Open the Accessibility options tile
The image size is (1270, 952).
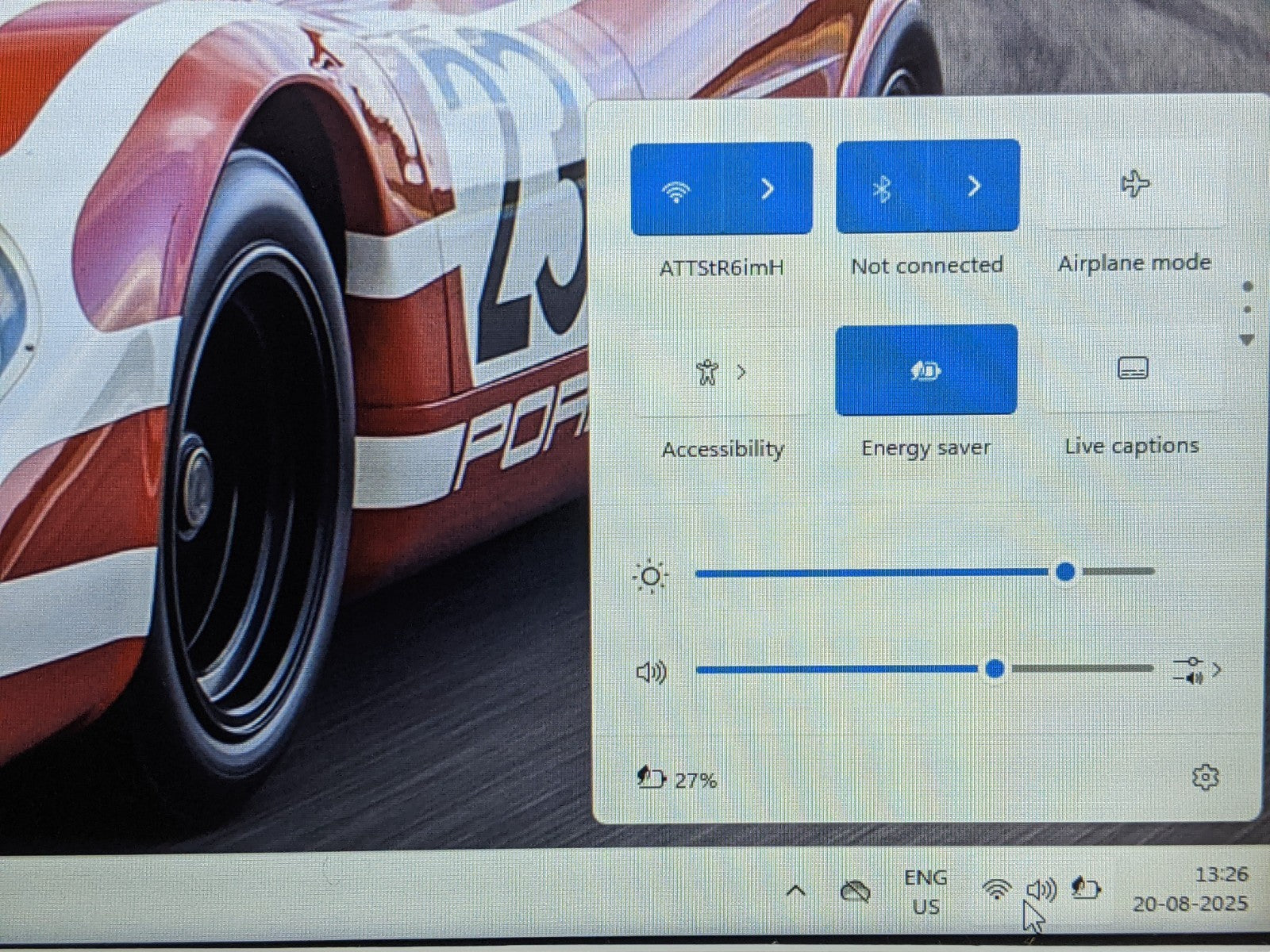tap(721, 371)
